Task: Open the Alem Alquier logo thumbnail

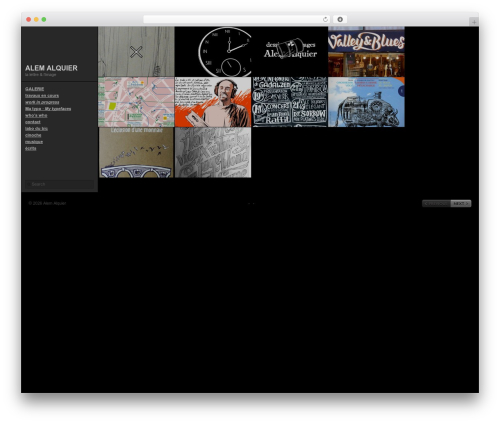Action: 290,52
